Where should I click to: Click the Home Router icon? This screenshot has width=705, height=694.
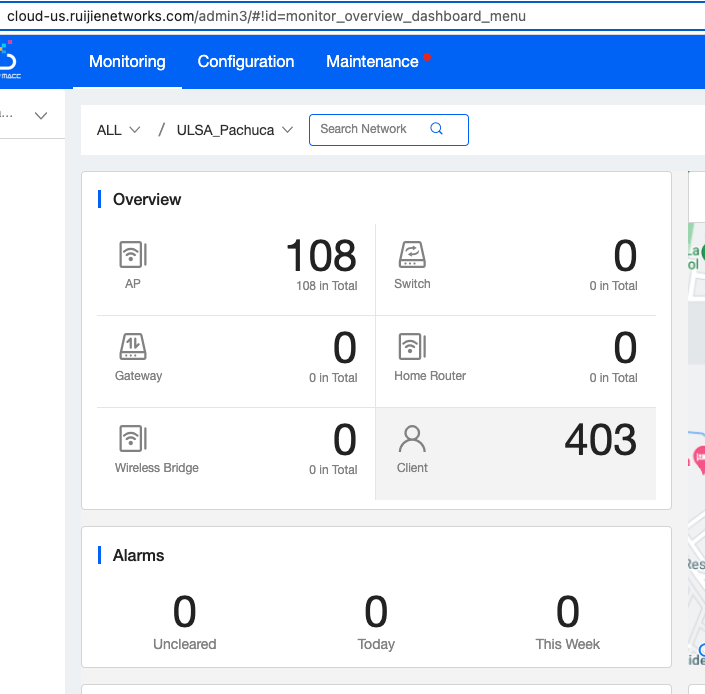412,347
